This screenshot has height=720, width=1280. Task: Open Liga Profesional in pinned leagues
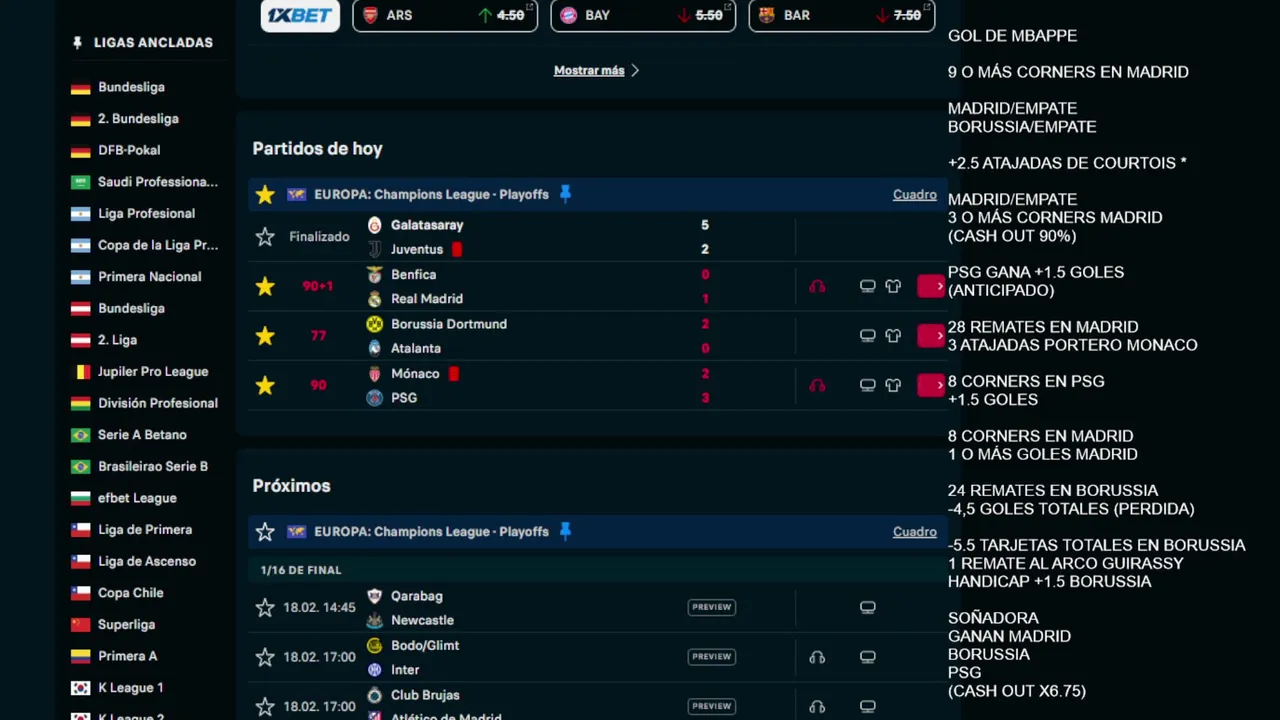(146, 213)
